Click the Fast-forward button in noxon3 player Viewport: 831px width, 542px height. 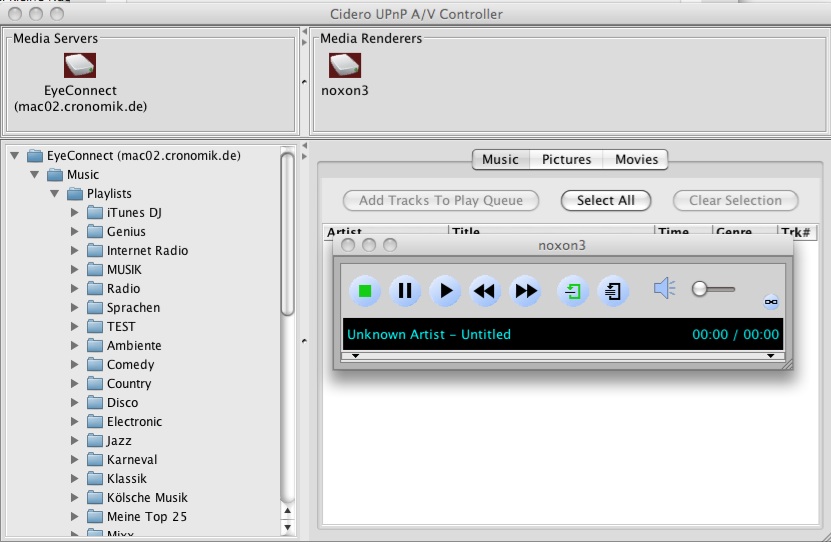point(525,291)
